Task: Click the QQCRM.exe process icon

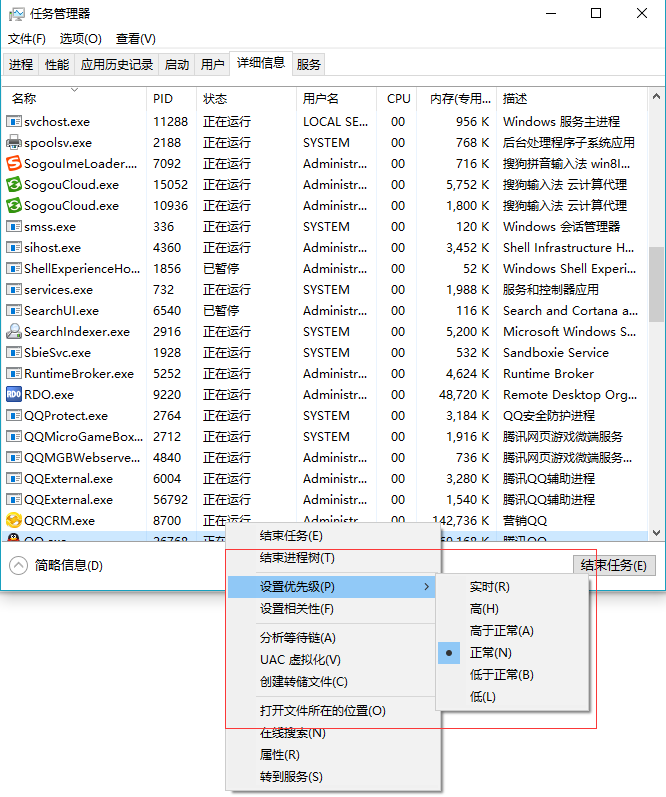Action: coord(14,520)
